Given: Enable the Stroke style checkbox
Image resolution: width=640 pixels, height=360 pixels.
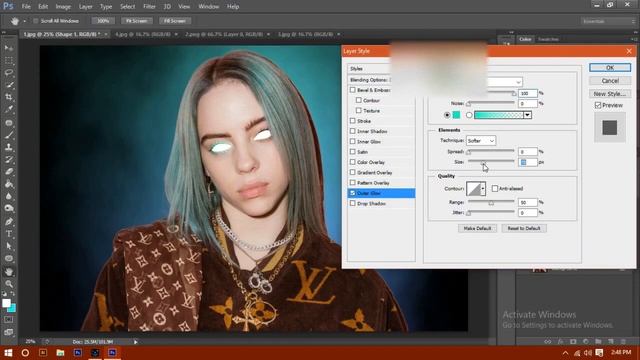Looking at the screenshot, I should 353,121.
